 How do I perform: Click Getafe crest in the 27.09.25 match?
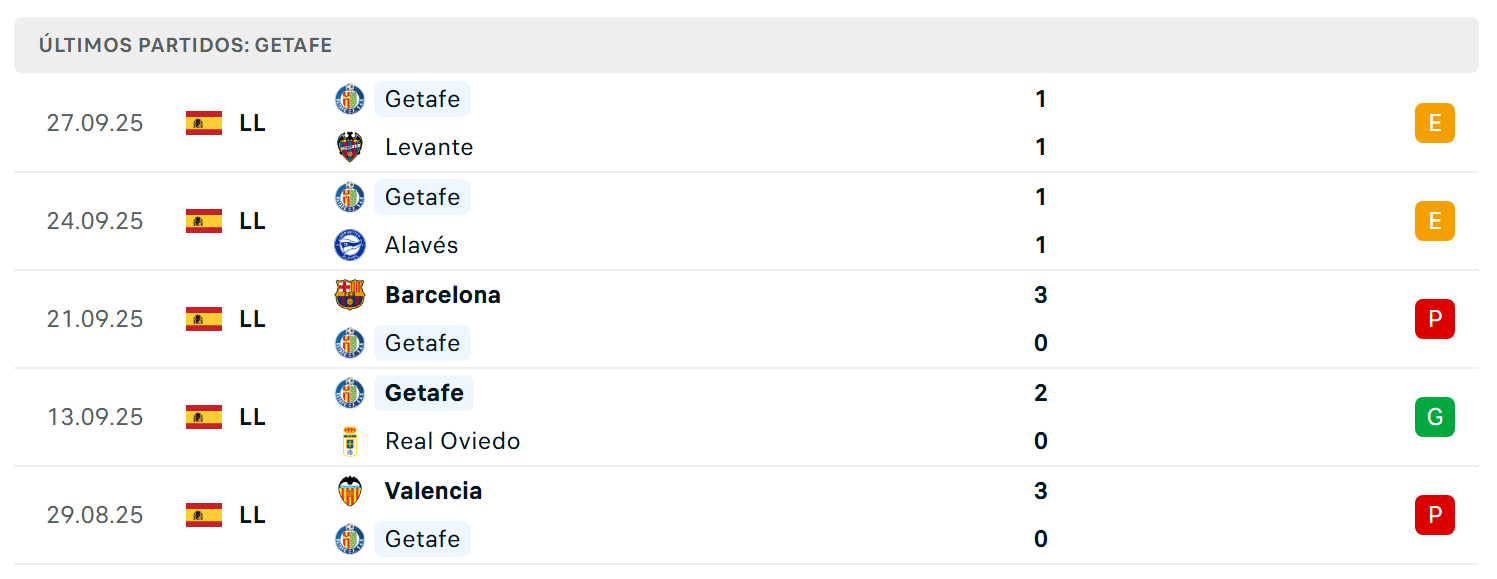pos(350,99)
